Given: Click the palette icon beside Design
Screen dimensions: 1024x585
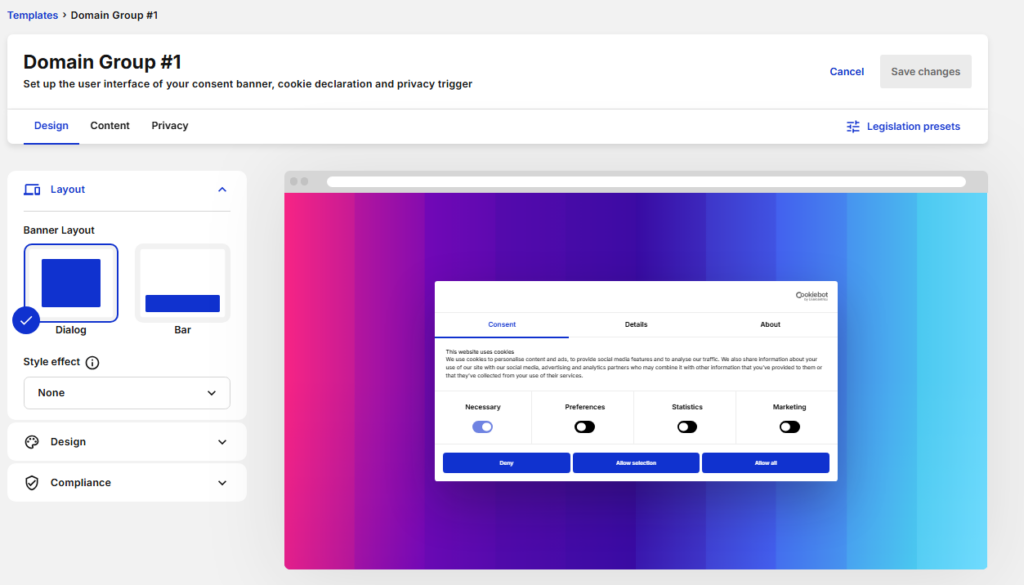Looking at the screenshot, I should click(x=34, y=441).
